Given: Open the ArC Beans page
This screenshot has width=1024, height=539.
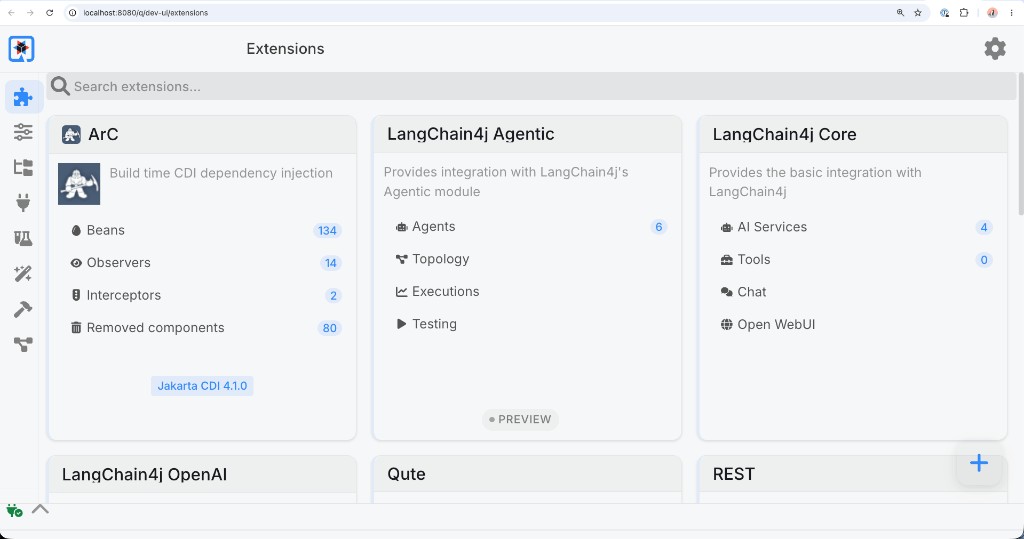Looking at the screenshot, I should pyautogui.click(x=105, y=230).
